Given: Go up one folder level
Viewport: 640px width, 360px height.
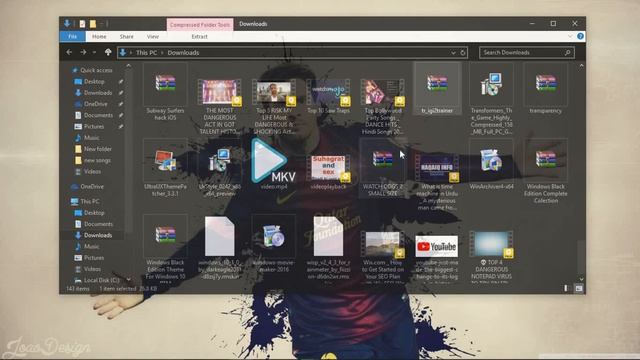Looking at the screenshot, I should coord(108,52).
